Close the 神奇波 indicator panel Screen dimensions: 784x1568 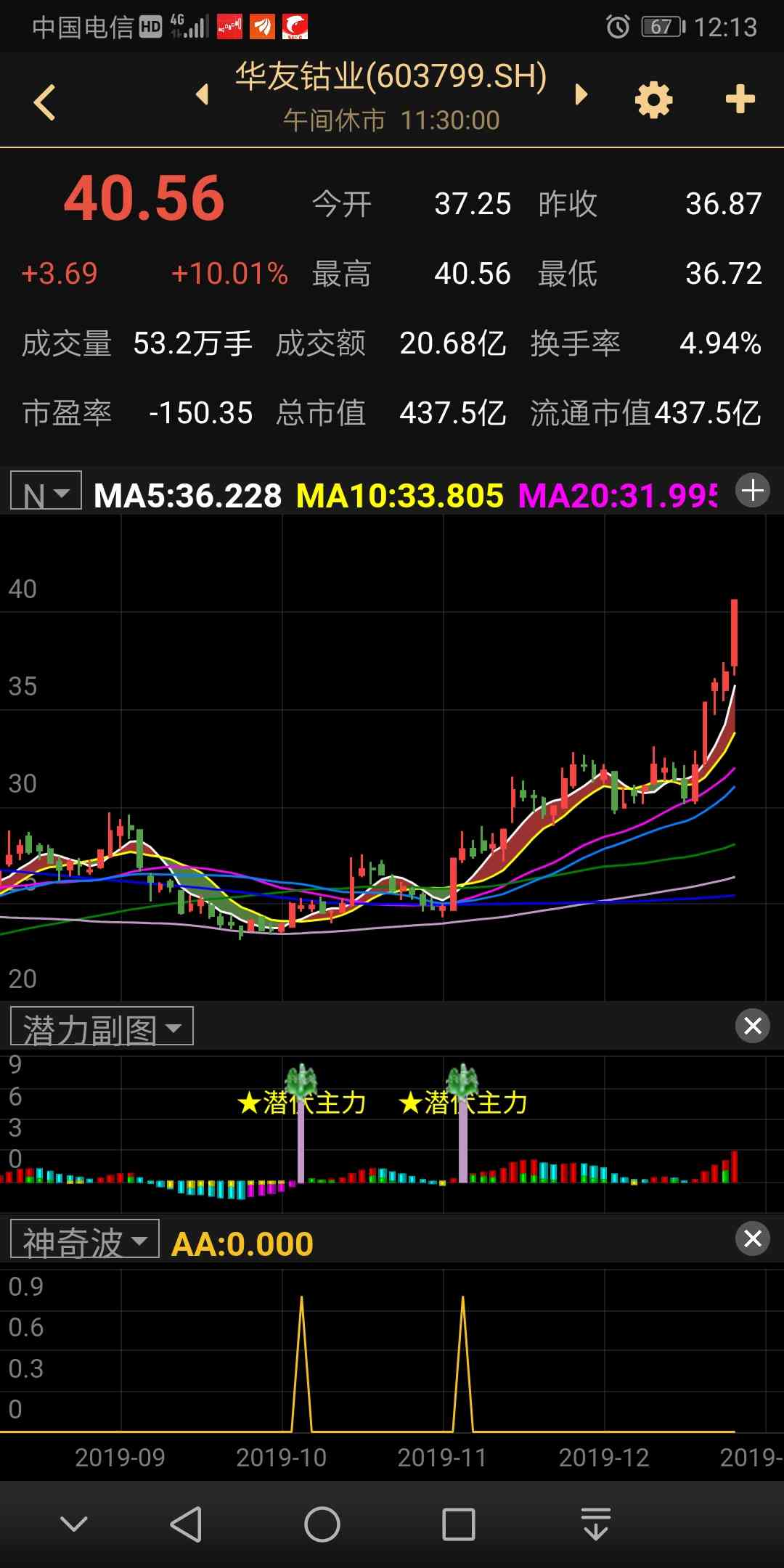point(752,1238)
